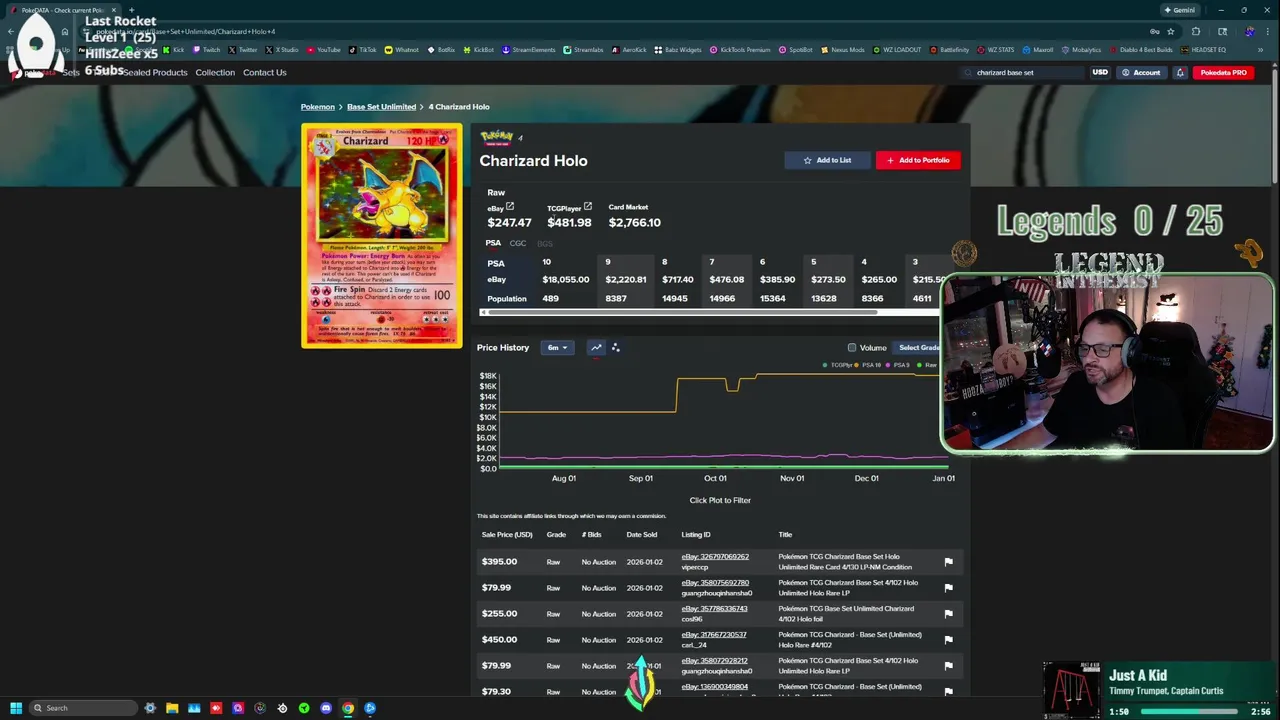Open Discord from the taskbar
Image resolution: width=1280 pixels, height=720 pixels.
[x=326, y=708]
